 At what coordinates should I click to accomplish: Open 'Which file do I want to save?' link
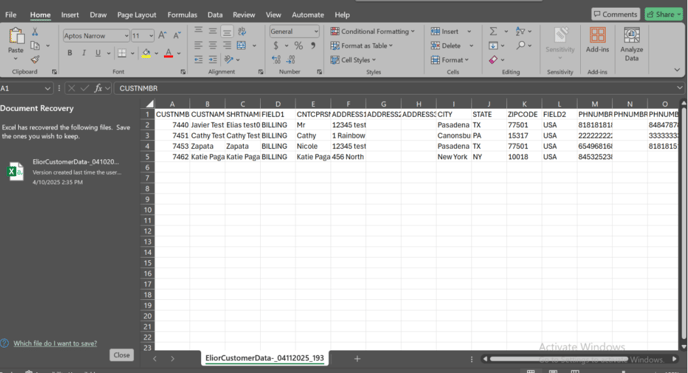tap(55, 343)
